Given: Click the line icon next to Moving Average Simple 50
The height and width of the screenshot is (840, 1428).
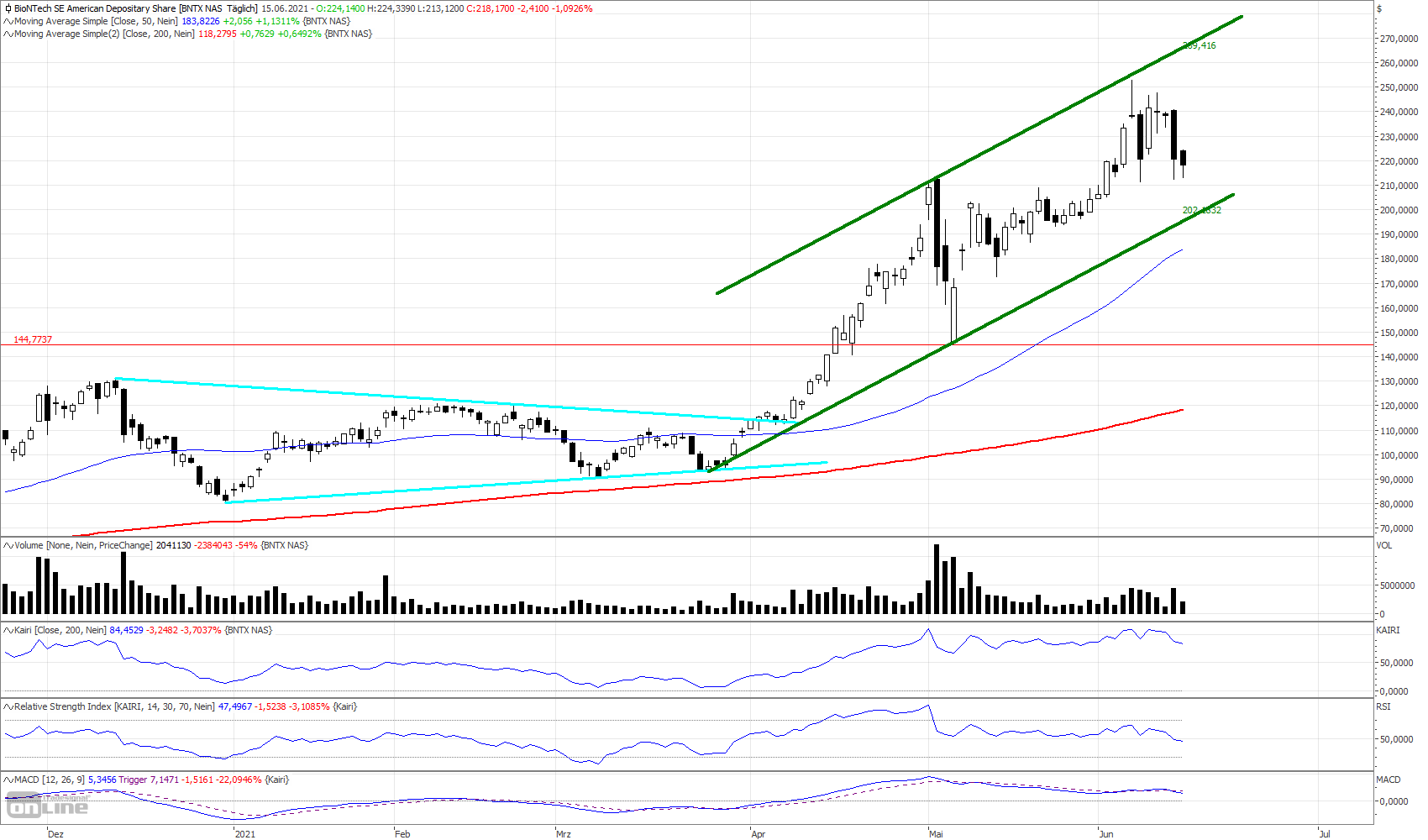Looking at the screenshot, I should click(8, 21).
